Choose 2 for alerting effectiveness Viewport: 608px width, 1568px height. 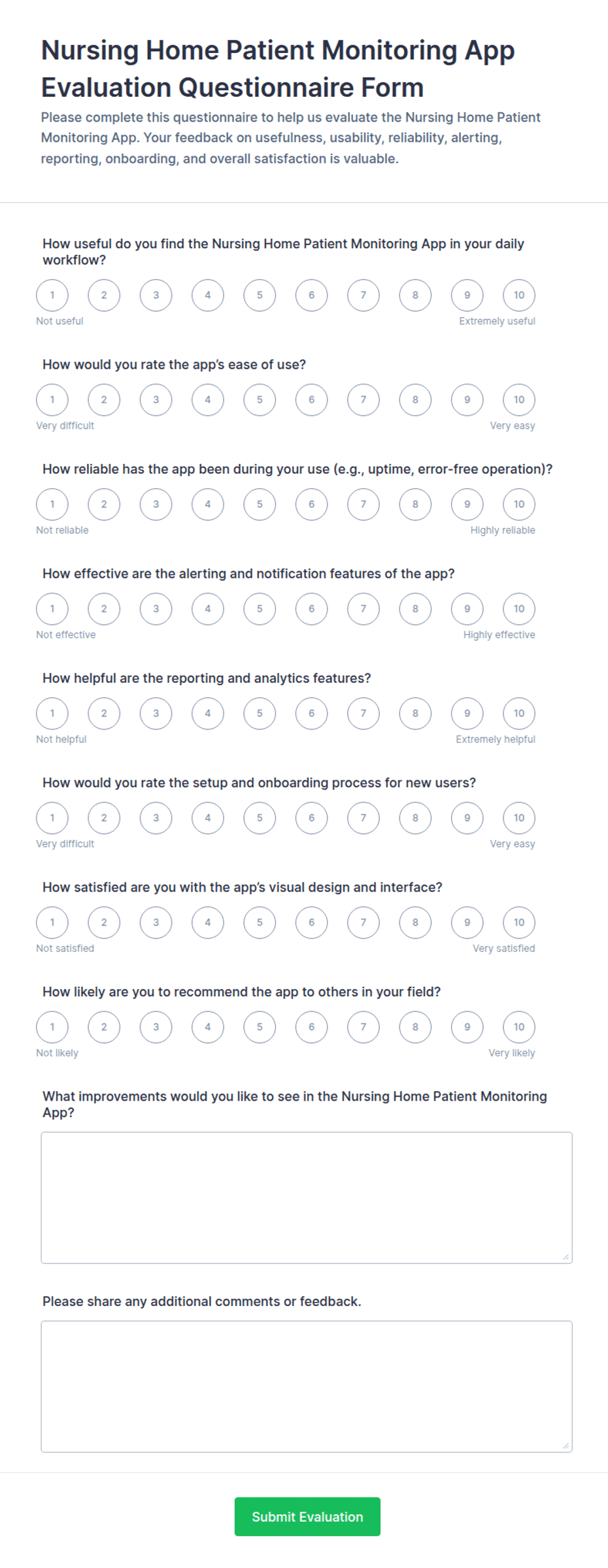coord(104,609)
